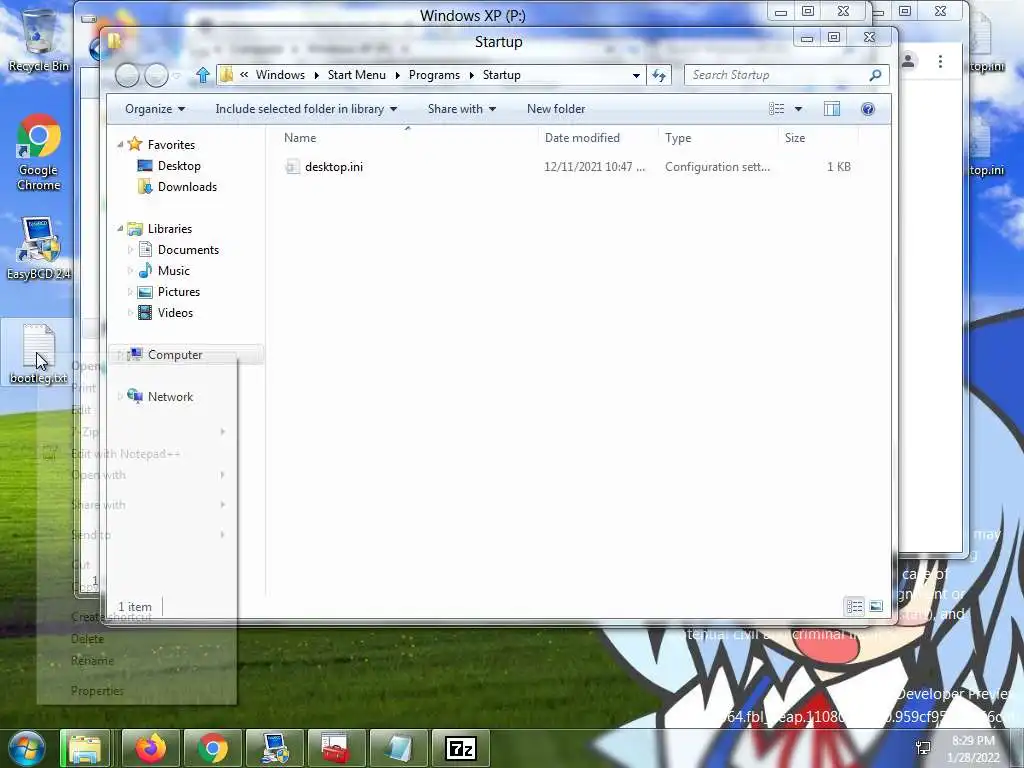This screenshot has width=1024, height=768.
Task: Collapse the Libraries tree group
Action: click(x=120, y=229)
